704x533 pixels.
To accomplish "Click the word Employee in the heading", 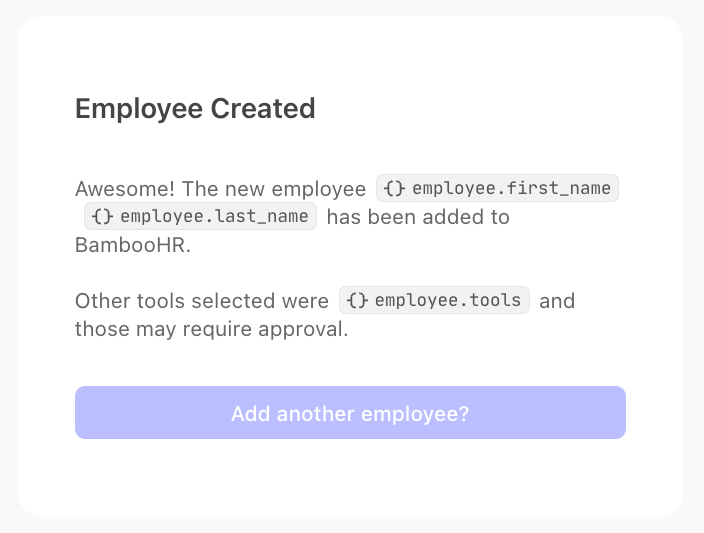I will coord(139,110).
